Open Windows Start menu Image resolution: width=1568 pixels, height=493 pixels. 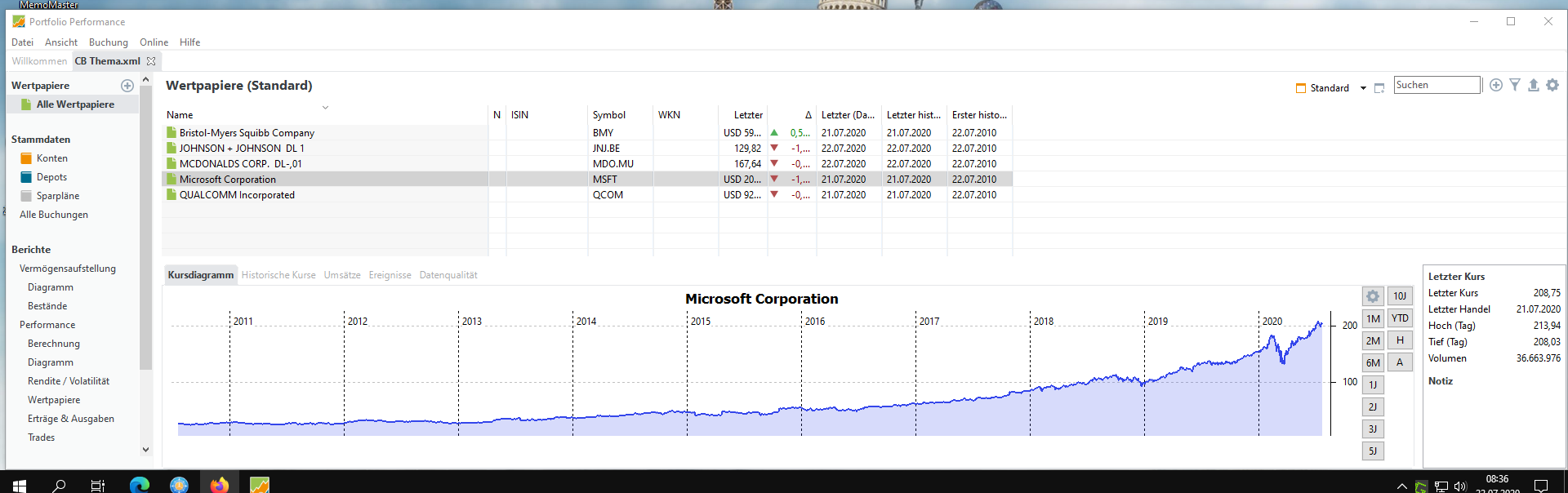point(20,486)
